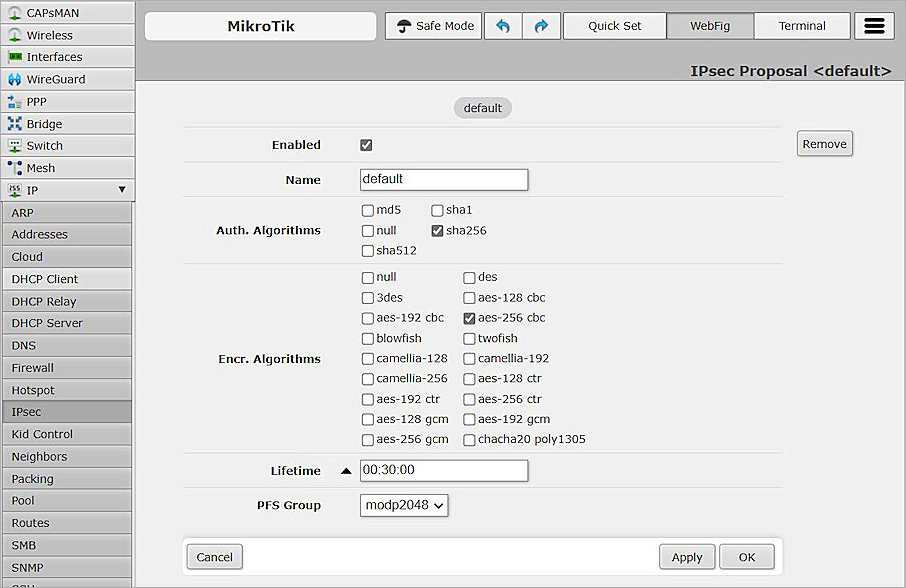906x588 pixels.
Task: Open Quick Set mode
Action: click(x=614, y=26)
